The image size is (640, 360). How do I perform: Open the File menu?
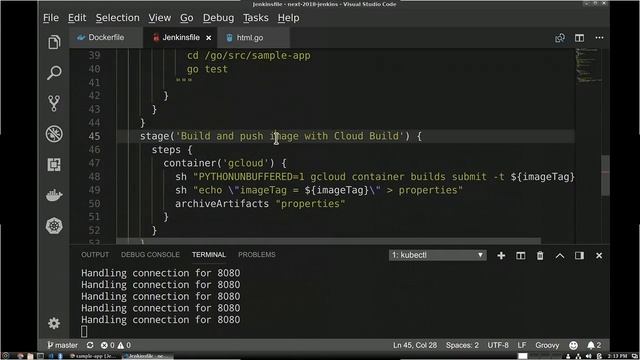(51, 18)
